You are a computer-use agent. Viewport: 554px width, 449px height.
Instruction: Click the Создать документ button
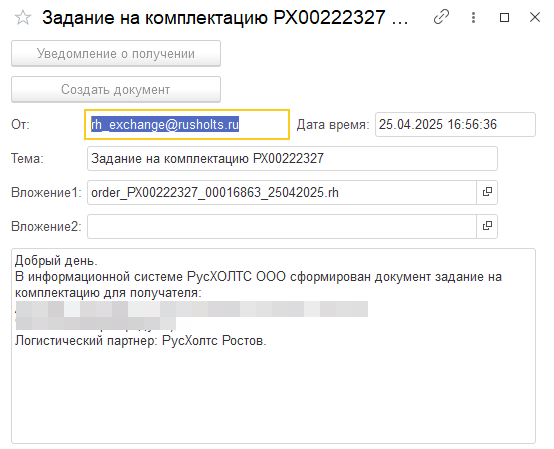[x=116, y=89]
